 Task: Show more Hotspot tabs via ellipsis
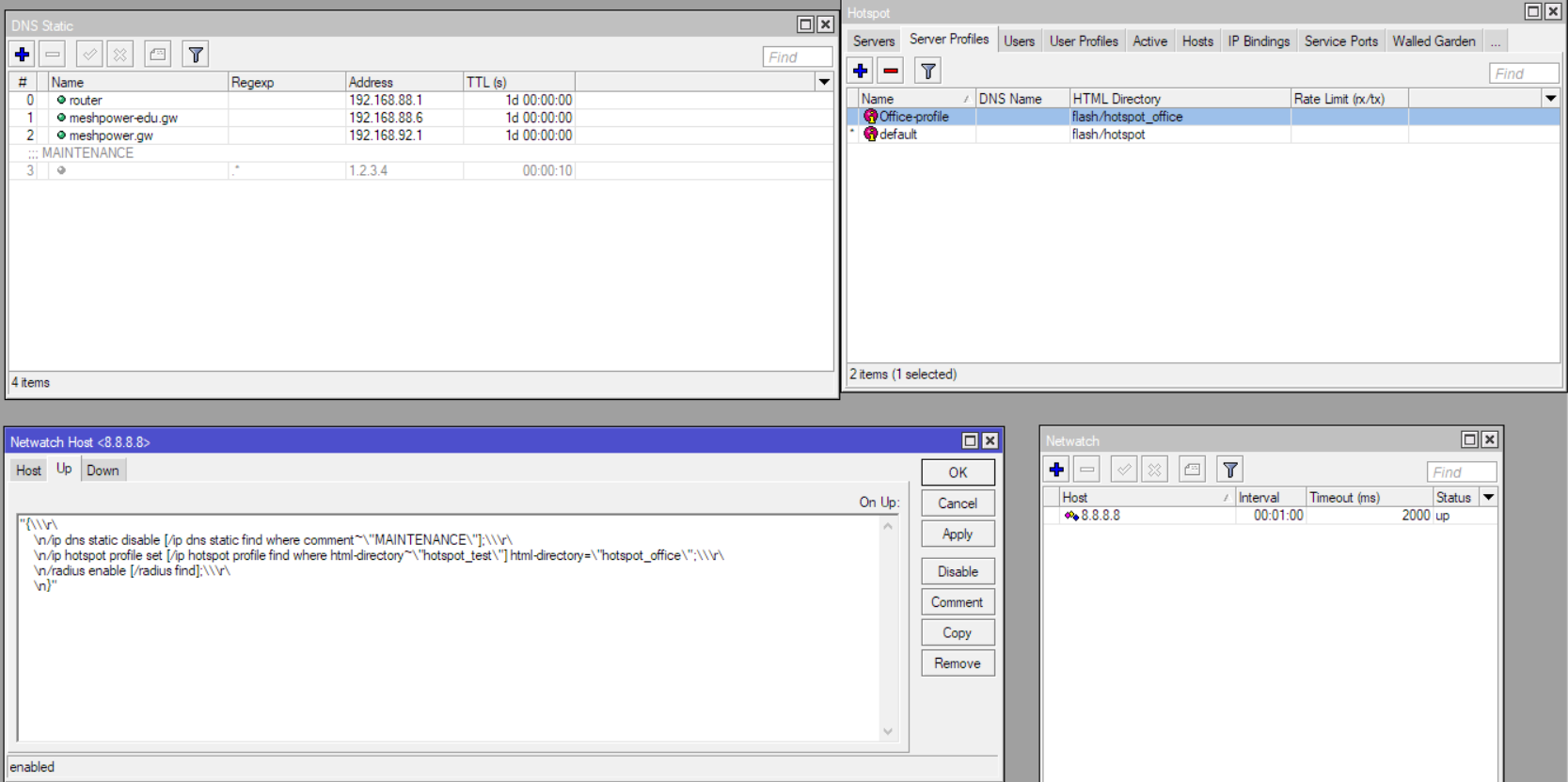click(1496, 41)
